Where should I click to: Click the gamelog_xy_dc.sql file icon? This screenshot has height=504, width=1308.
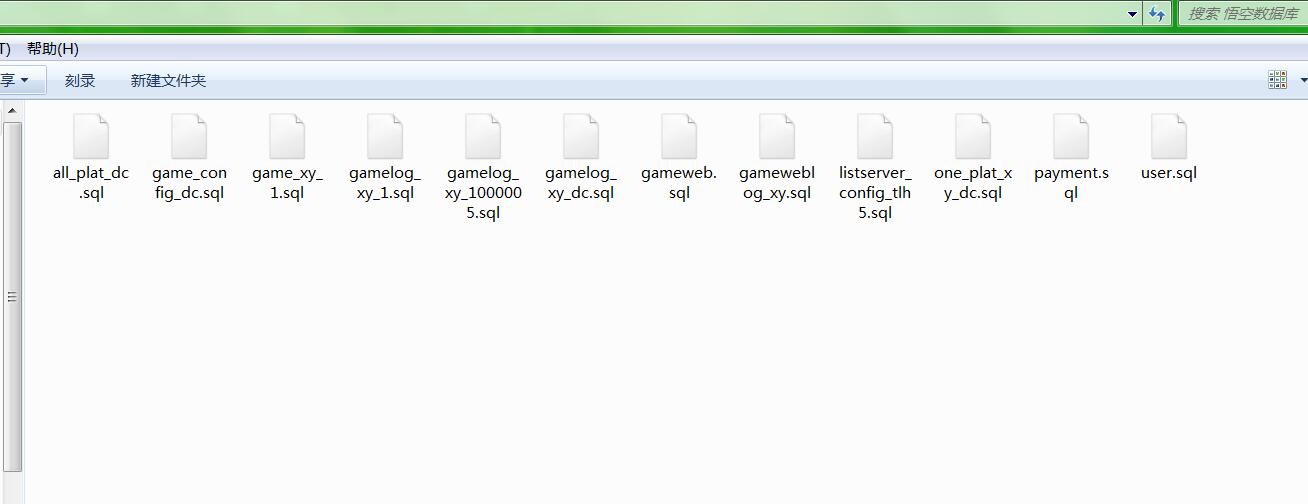581,137
